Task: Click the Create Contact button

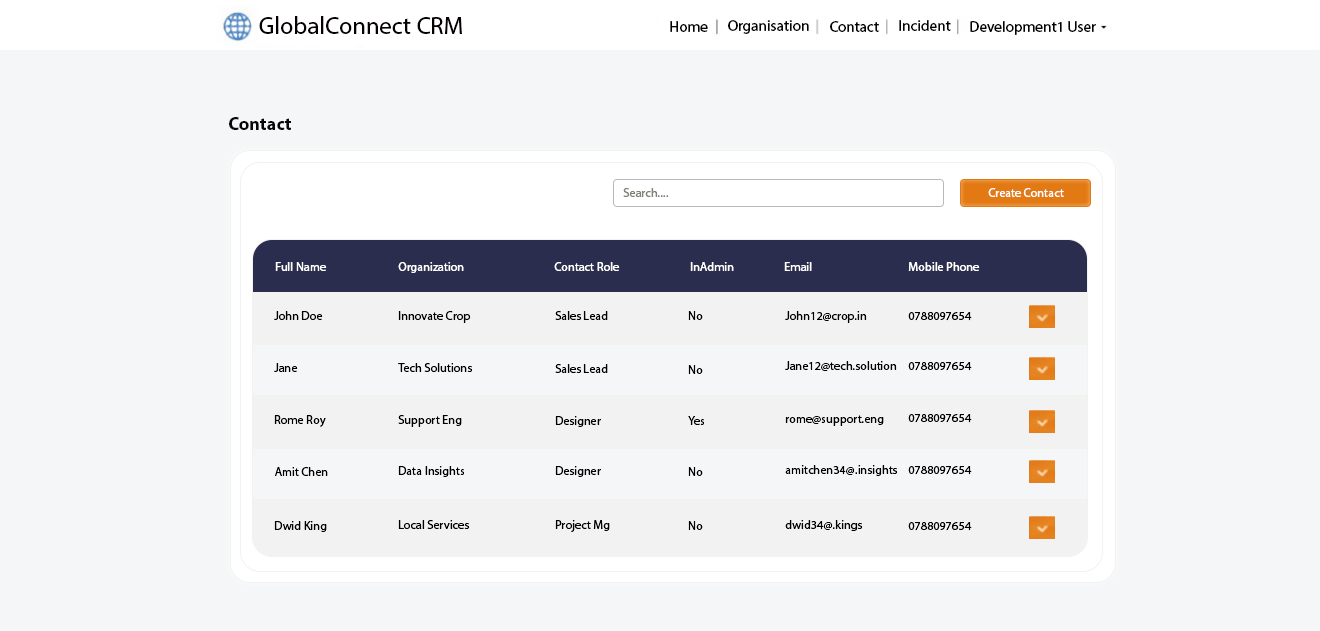Action: (x=1025, y=193)
